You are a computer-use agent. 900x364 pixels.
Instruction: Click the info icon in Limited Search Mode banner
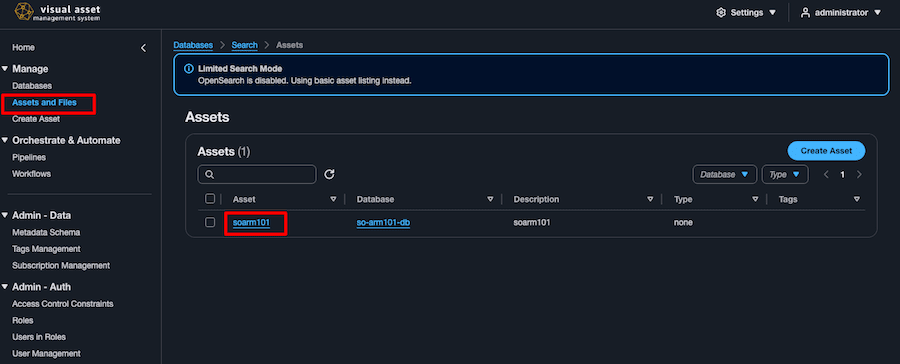188,69
